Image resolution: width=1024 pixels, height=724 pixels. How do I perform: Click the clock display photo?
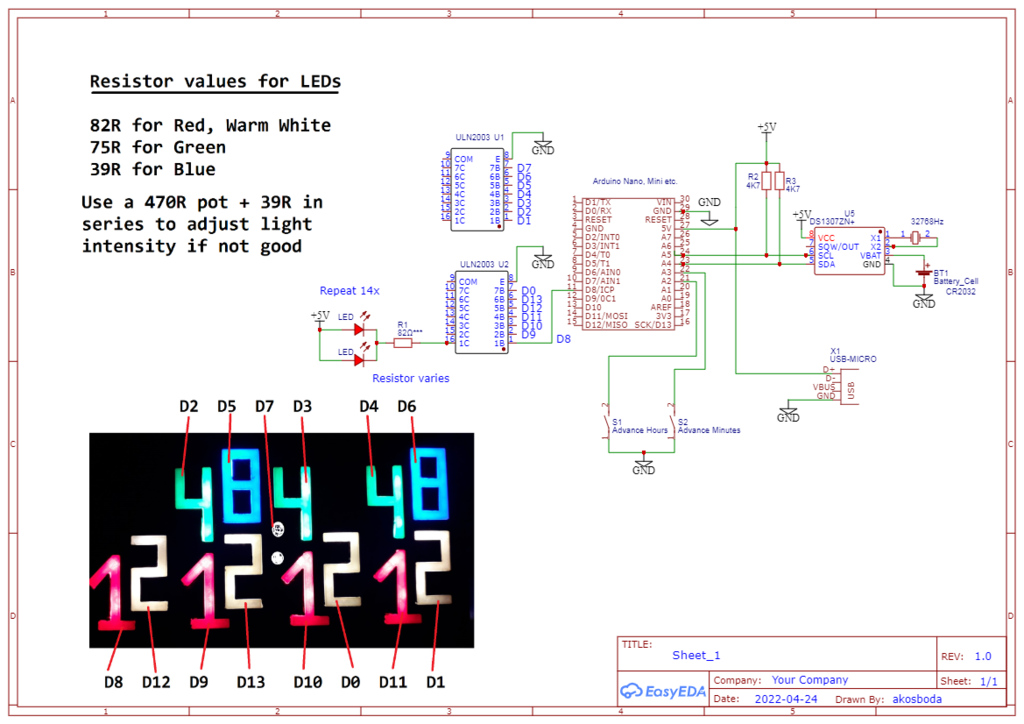click(x=280, y=540)
